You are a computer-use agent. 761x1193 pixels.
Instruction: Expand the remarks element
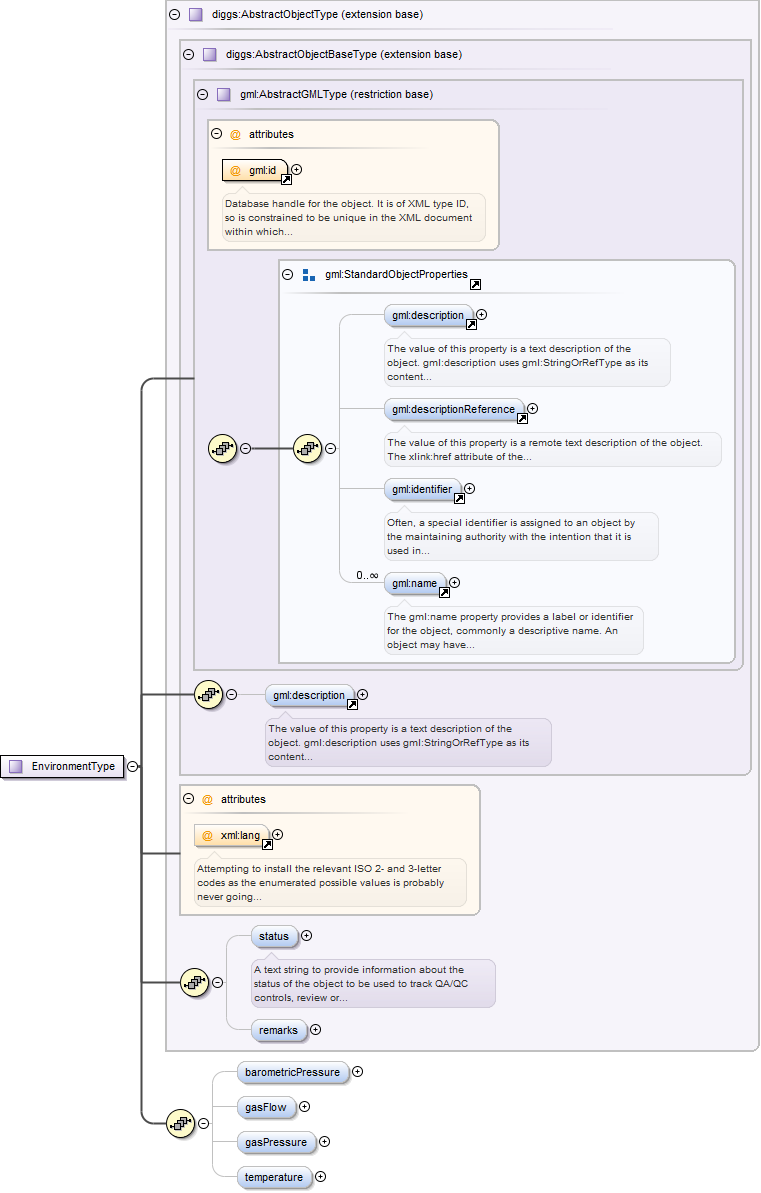[315, 1029]
